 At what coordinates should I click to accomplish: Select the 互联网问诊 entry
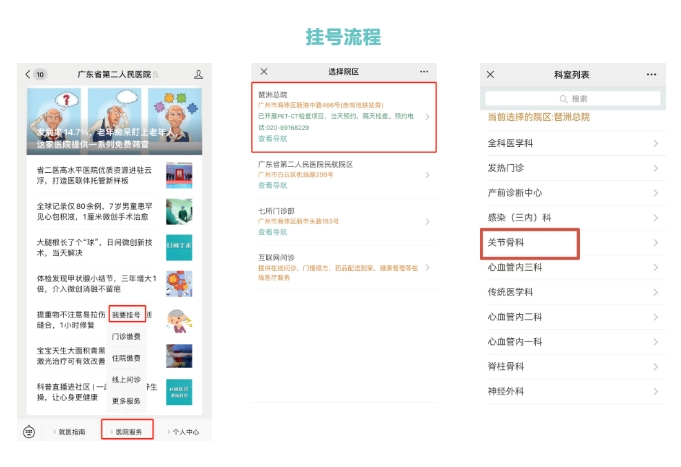coord(344,268)
